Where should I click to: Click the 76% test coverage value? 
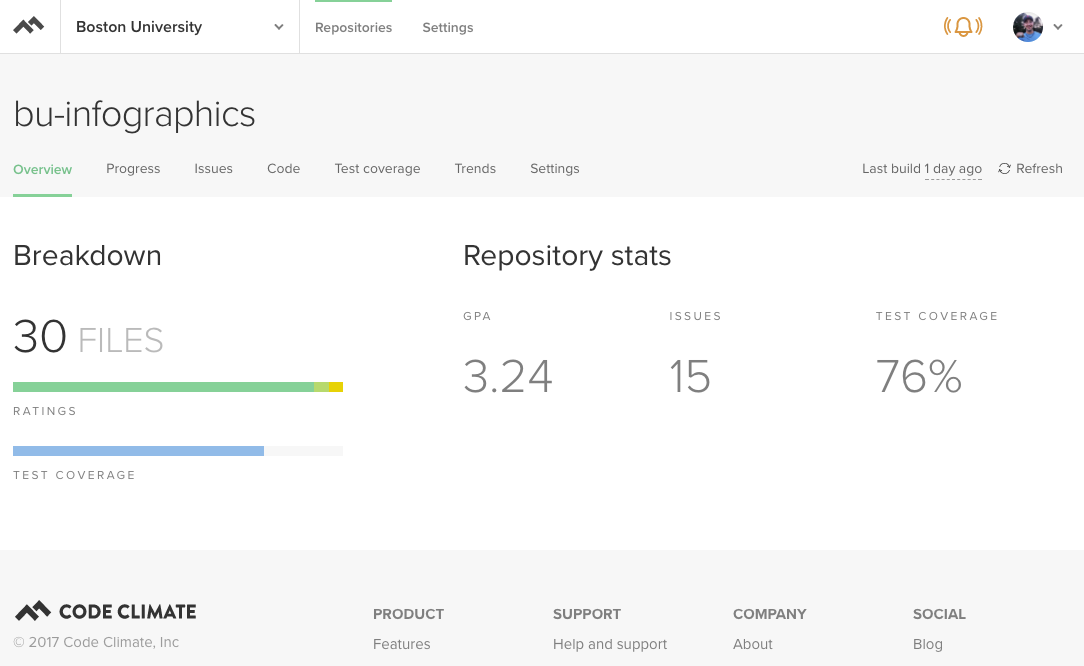pos(919,377)
